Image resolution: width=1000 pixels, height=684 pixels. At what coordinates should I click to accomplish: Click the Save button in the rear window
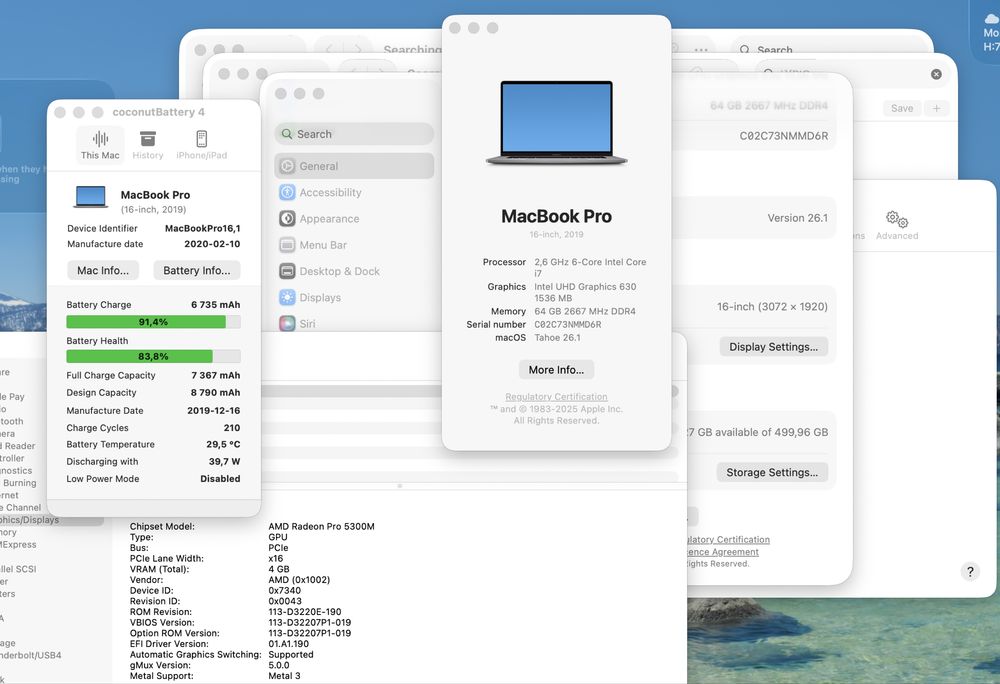[x=902, y=108]
